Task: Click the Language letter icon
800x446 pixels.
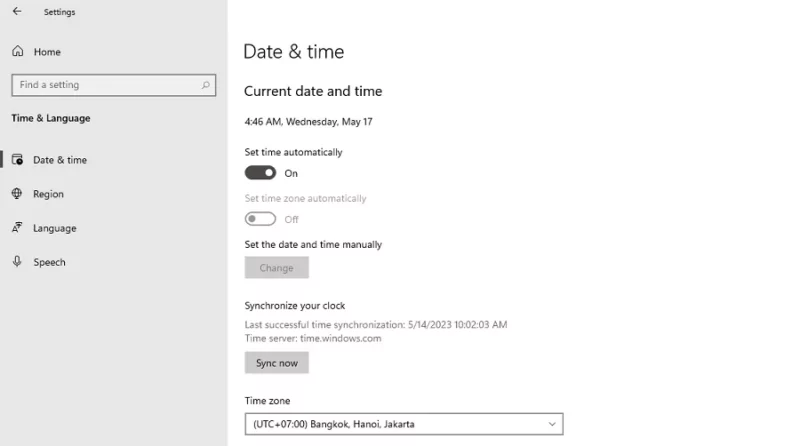Action: (x=17, y=228)
